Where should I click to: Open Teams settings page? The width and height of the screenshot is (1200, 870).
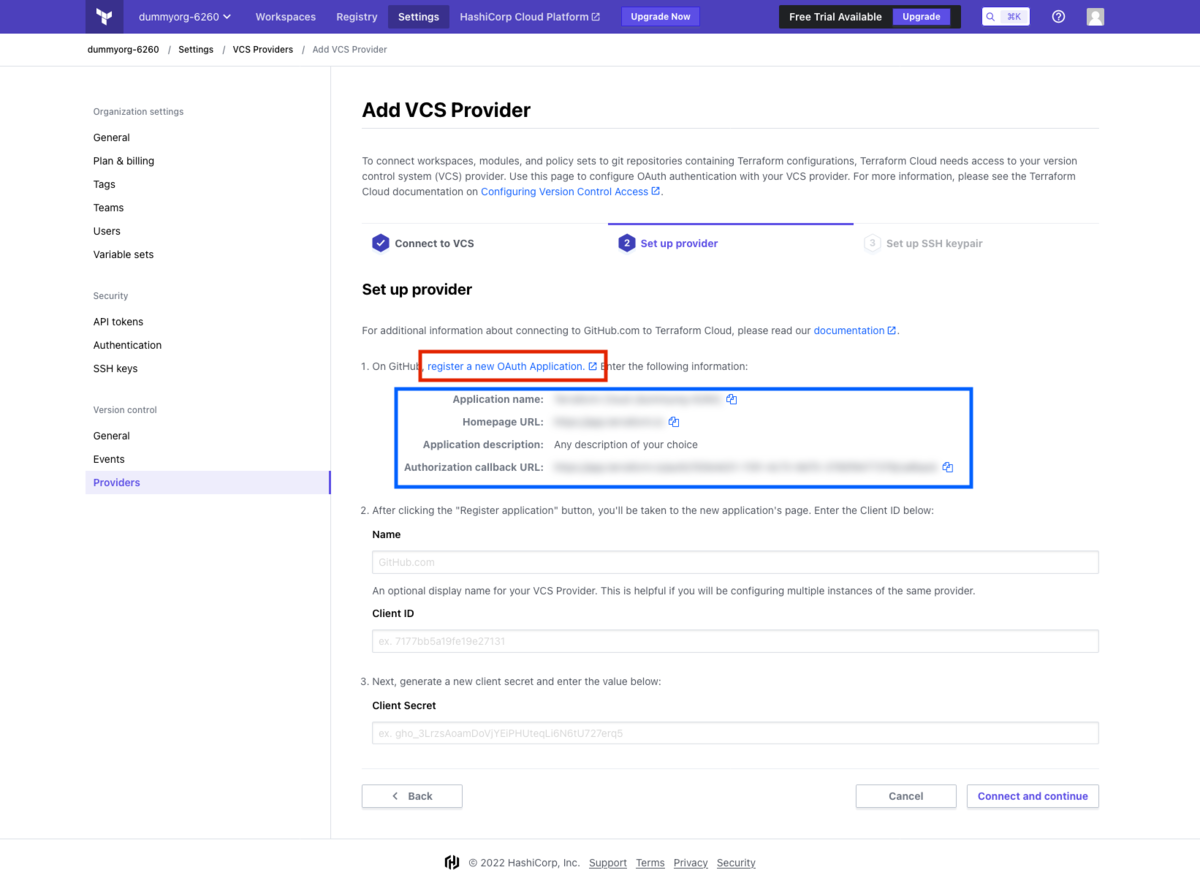109,208
